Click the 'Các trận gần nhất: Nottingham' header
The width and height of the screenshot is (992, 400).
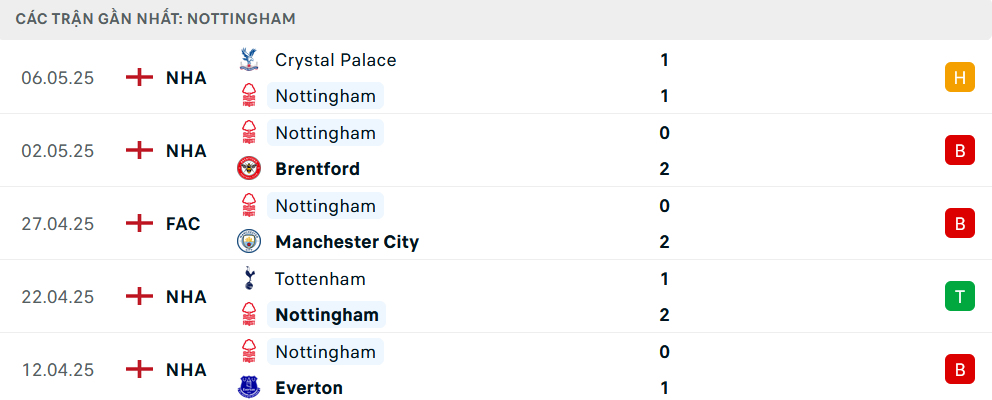[156, 19]
